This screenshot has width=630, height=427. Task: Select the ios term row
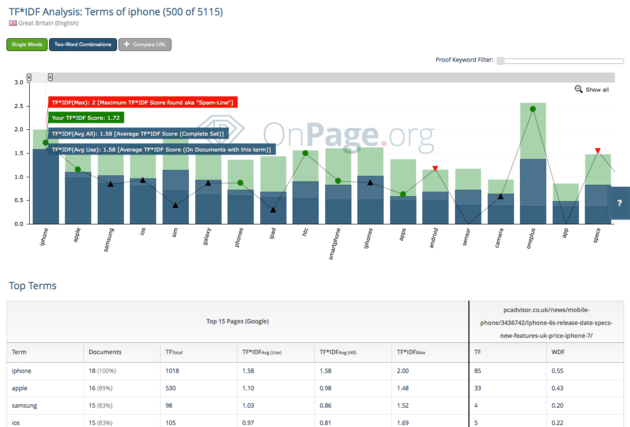315,422
